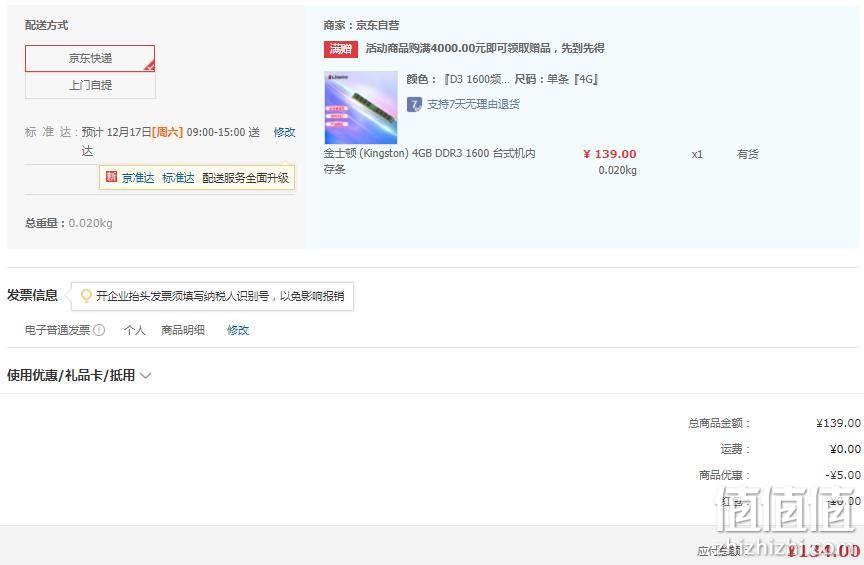Click 修改 next to delivery time
This screenshot has width=864, height=565.
point(284,132)
